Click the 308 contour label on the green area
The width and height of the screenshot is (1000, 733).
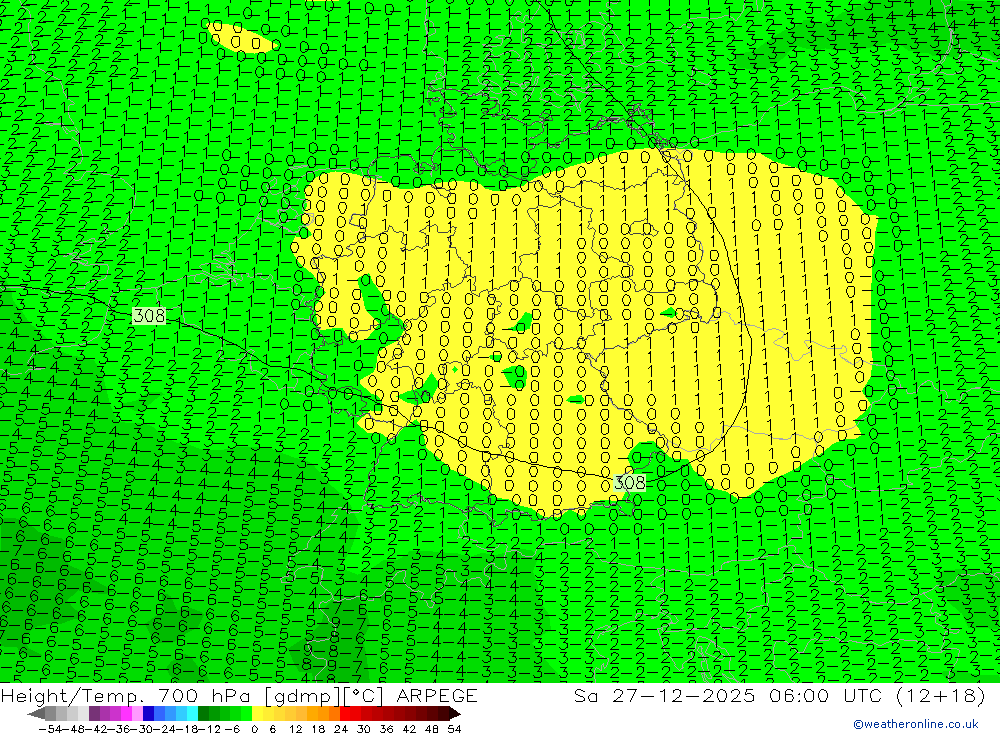[x=149, y=315]
